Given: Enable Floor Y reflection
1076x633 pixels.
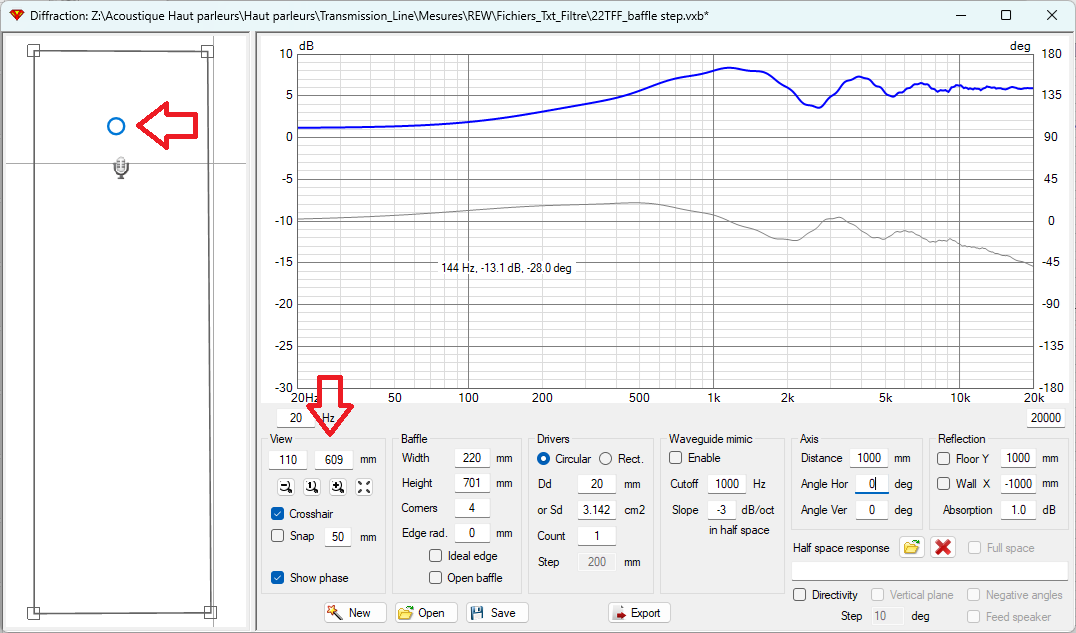Looking at the screenshot, I should point(944,459).
